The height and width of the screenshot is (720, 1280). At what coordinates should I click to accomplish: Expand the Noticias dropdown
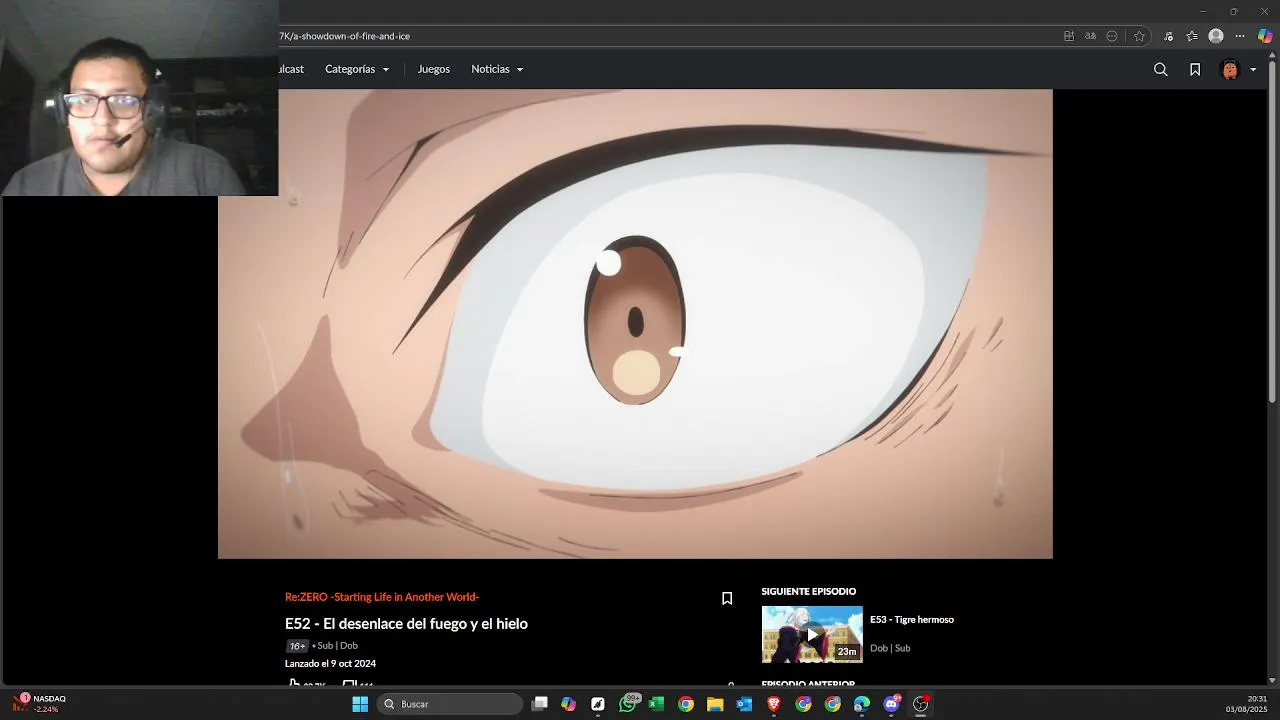point(497,69)
